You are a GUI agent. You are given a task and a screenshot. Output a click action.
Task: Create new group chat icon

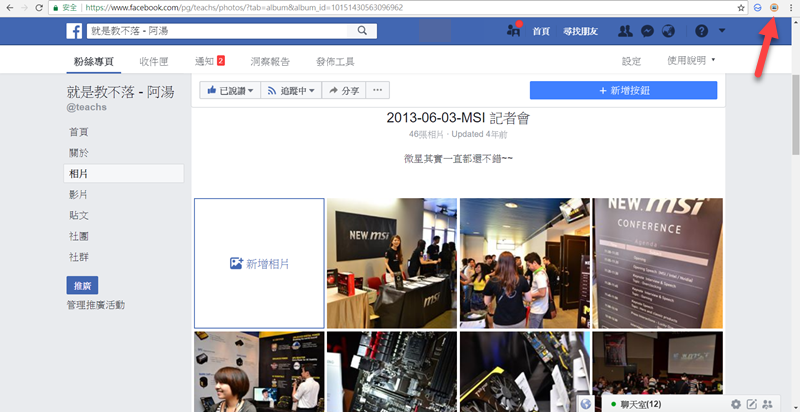click(767, 404)
